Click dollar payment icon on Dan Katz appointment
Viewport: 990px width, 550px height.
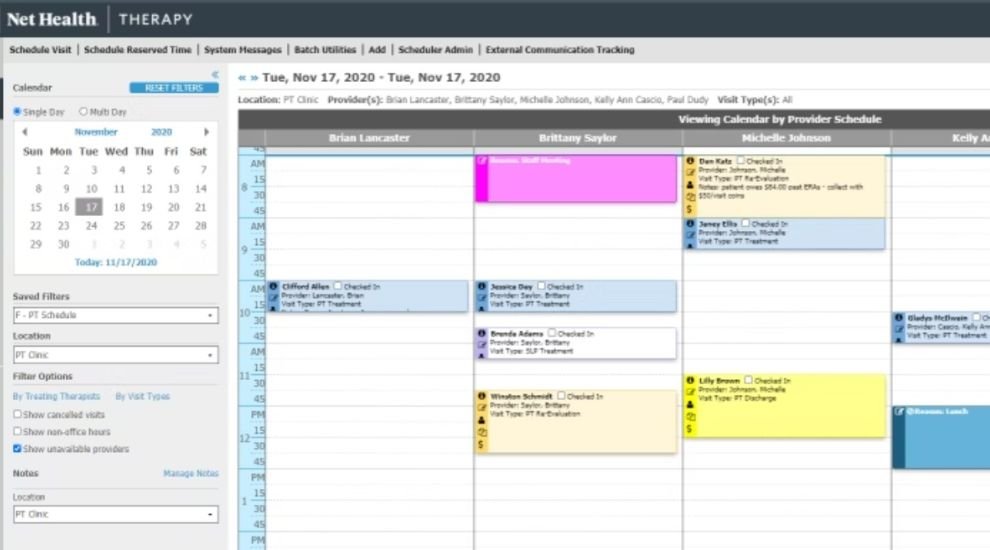coord(689,209)
